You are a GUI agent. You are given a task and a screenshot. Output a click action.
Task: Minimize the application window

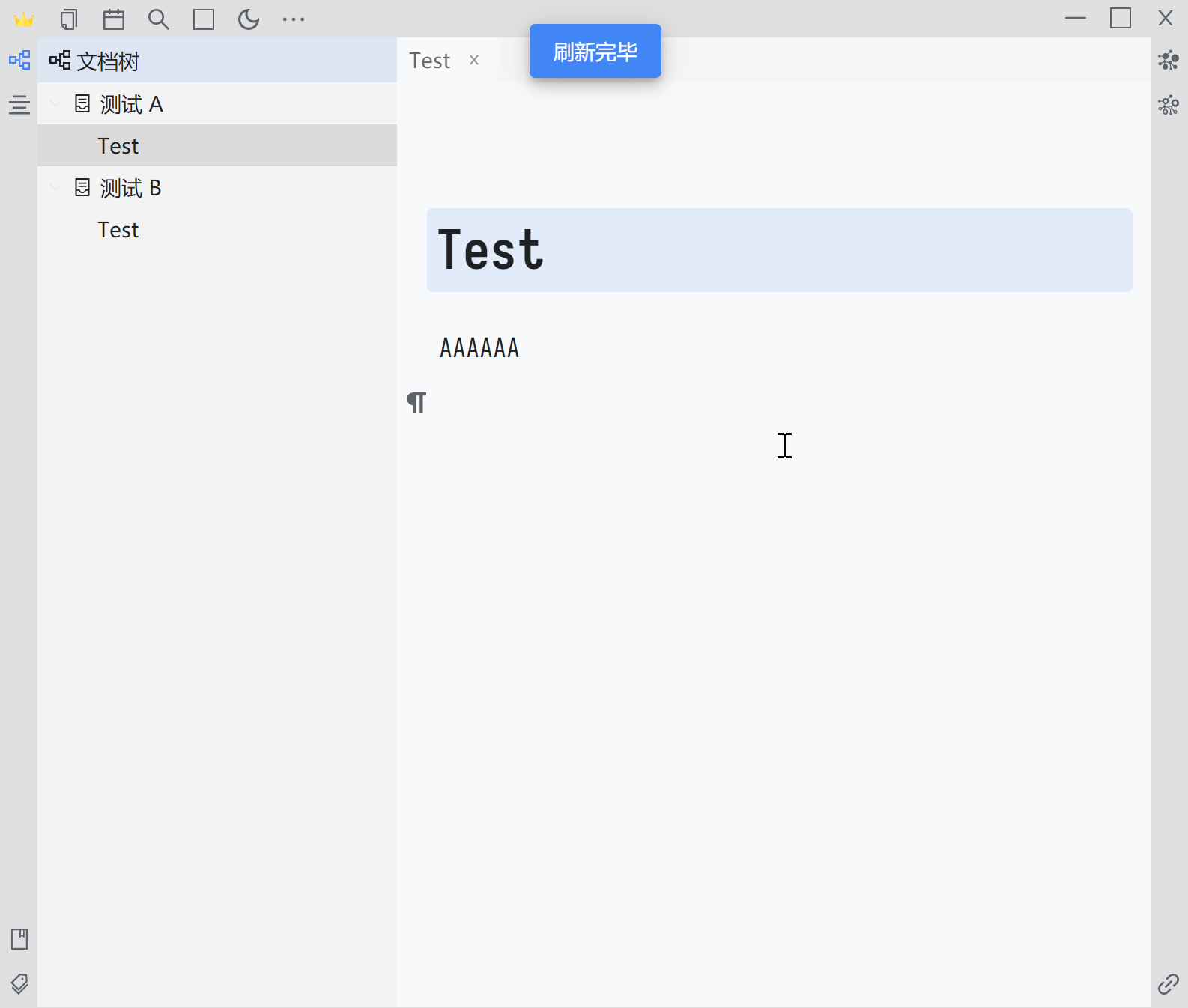pos(1076,18)
